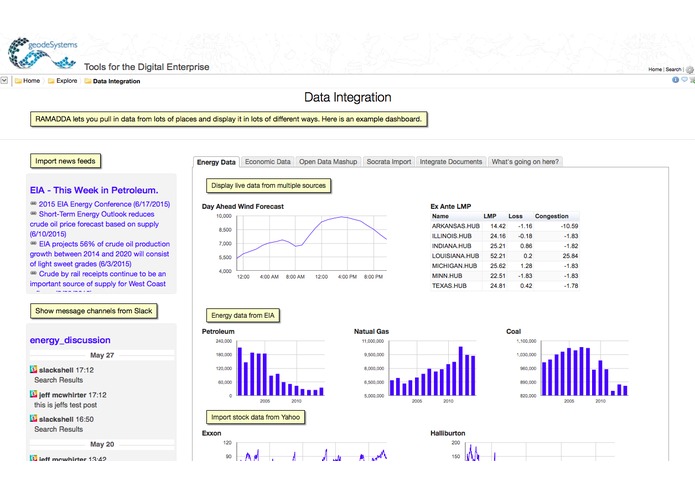The image size is (695, 494).
Task: Click the geodeSystems logo
Action: pos(43,53)
